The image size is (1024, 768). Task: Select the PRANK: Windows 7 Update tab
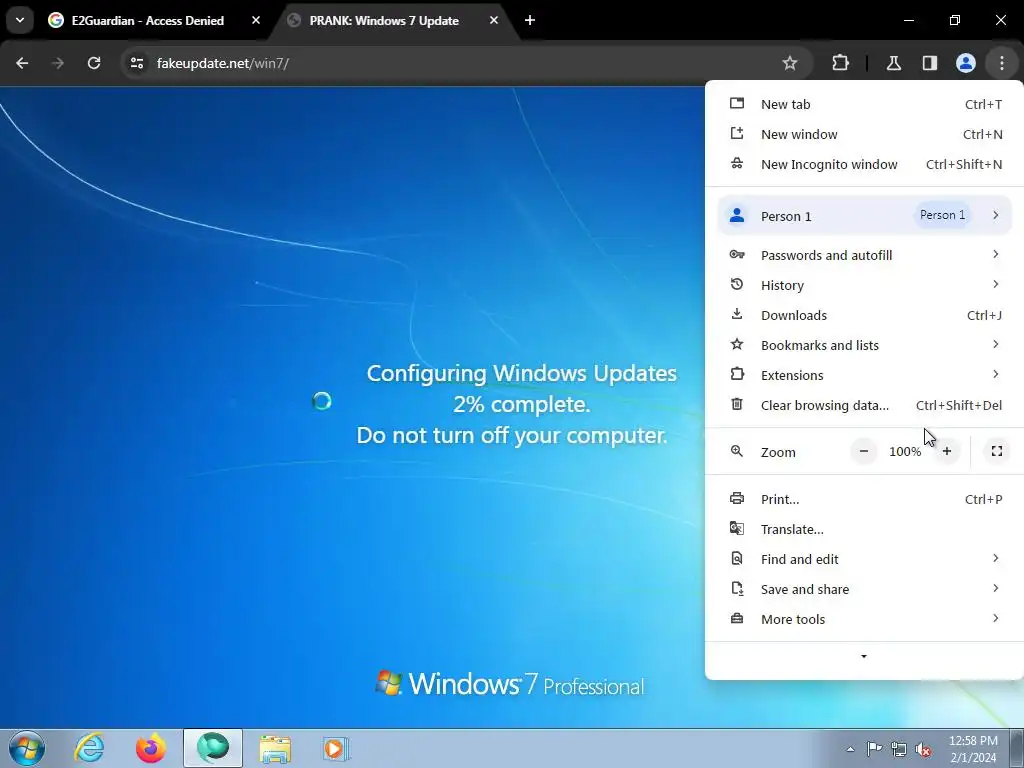pos(394,21)
